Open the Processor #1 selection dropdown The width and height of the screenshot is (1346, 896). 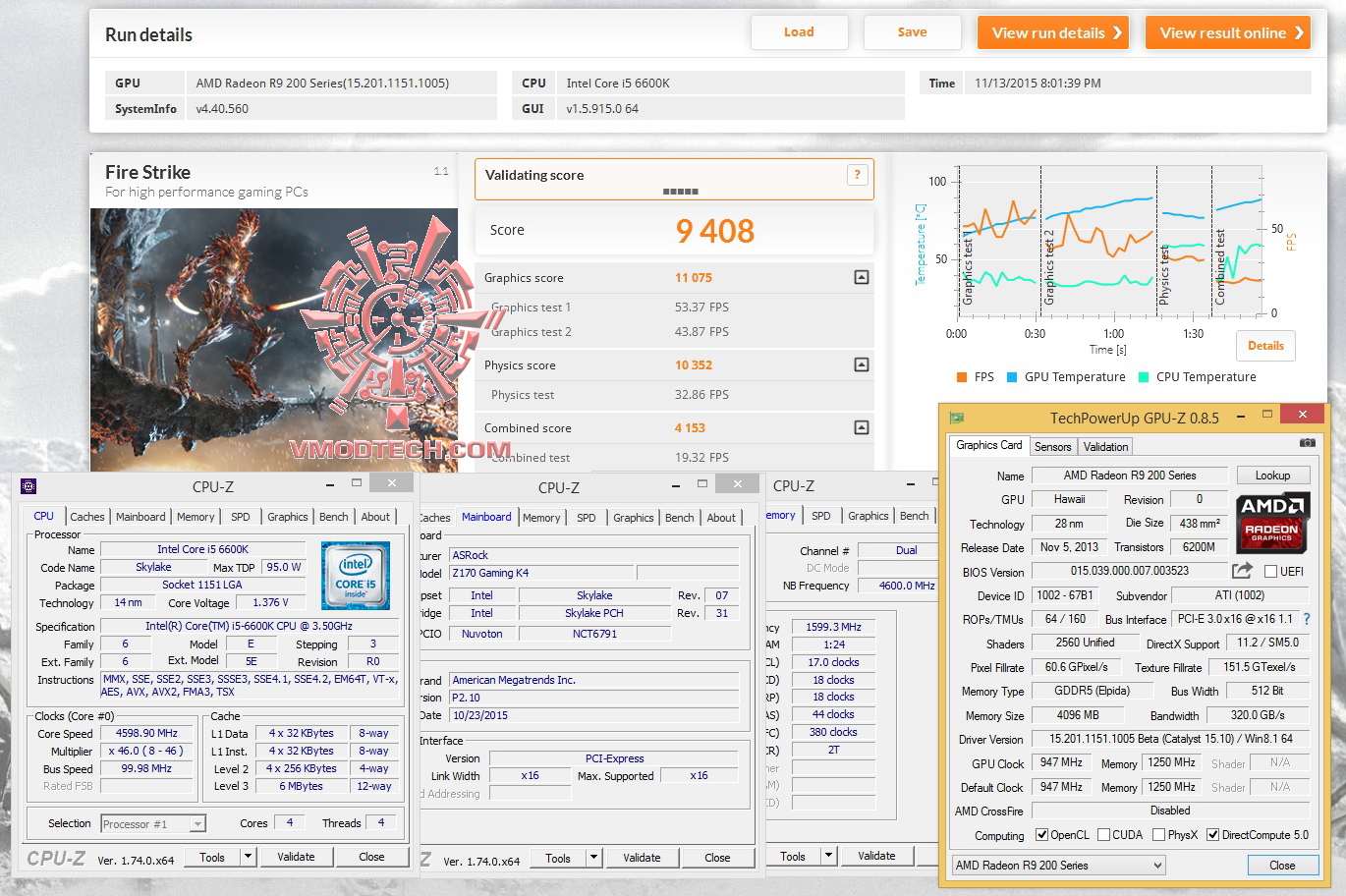[x=153, y=824]
